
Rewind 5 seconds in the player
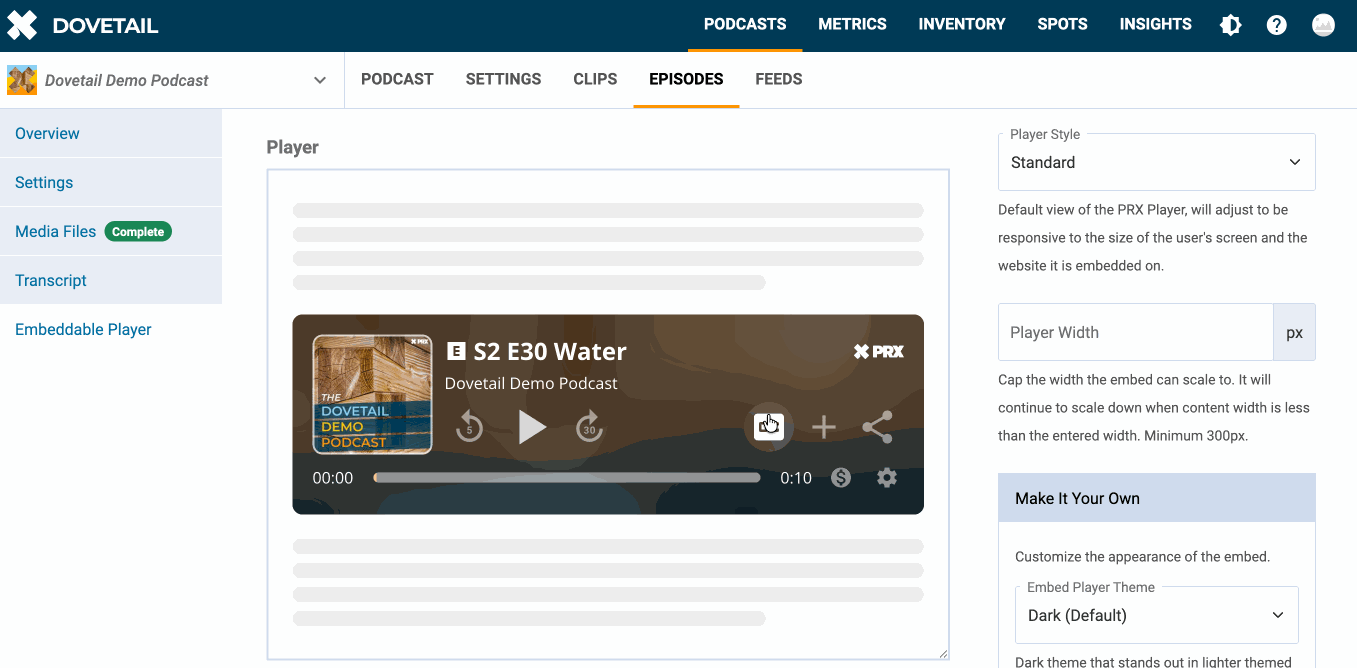coord(469,428)
